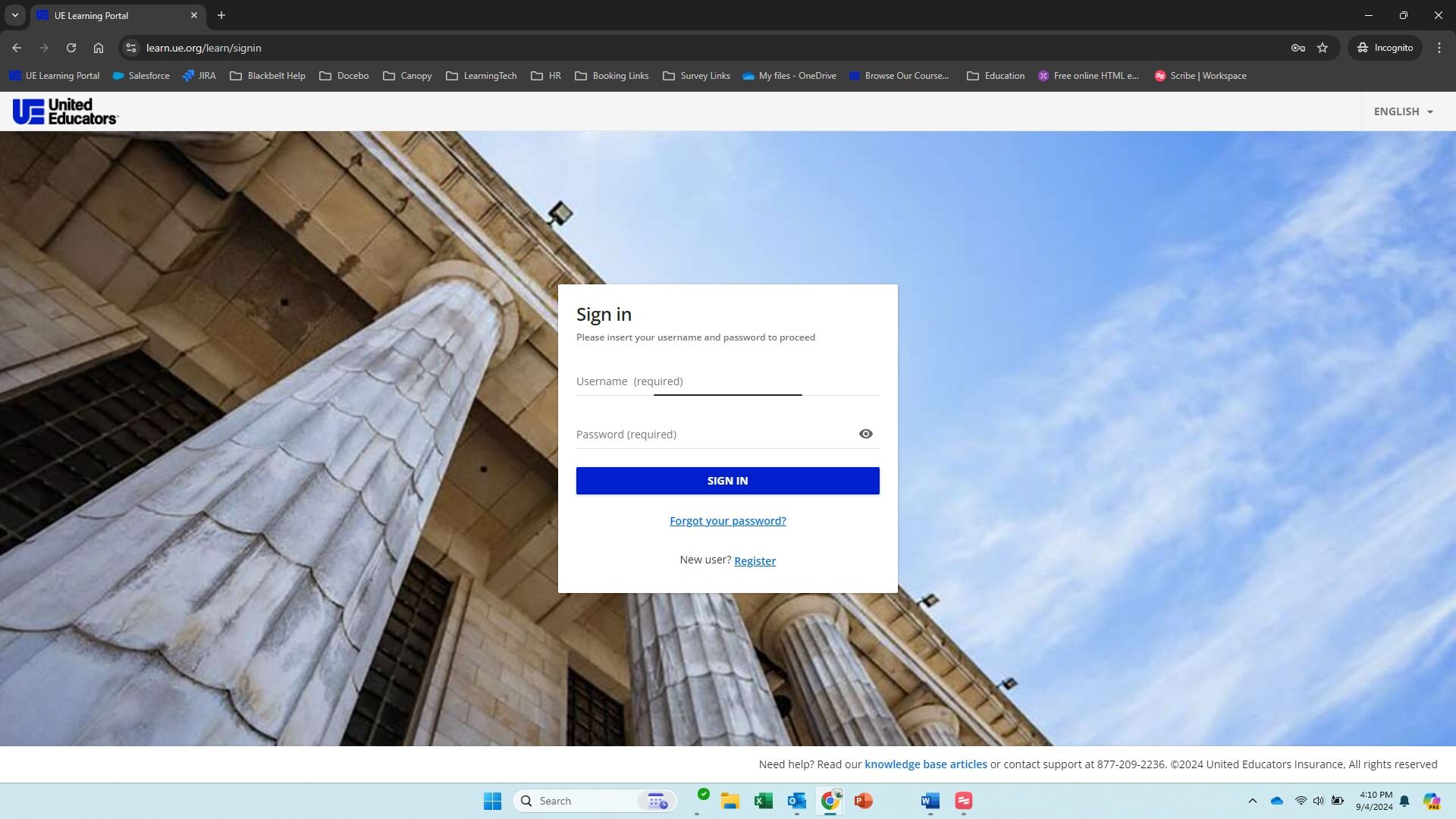Open the Register link for new users
This screenshot has height=819, width=1456.
coord(755,561)
